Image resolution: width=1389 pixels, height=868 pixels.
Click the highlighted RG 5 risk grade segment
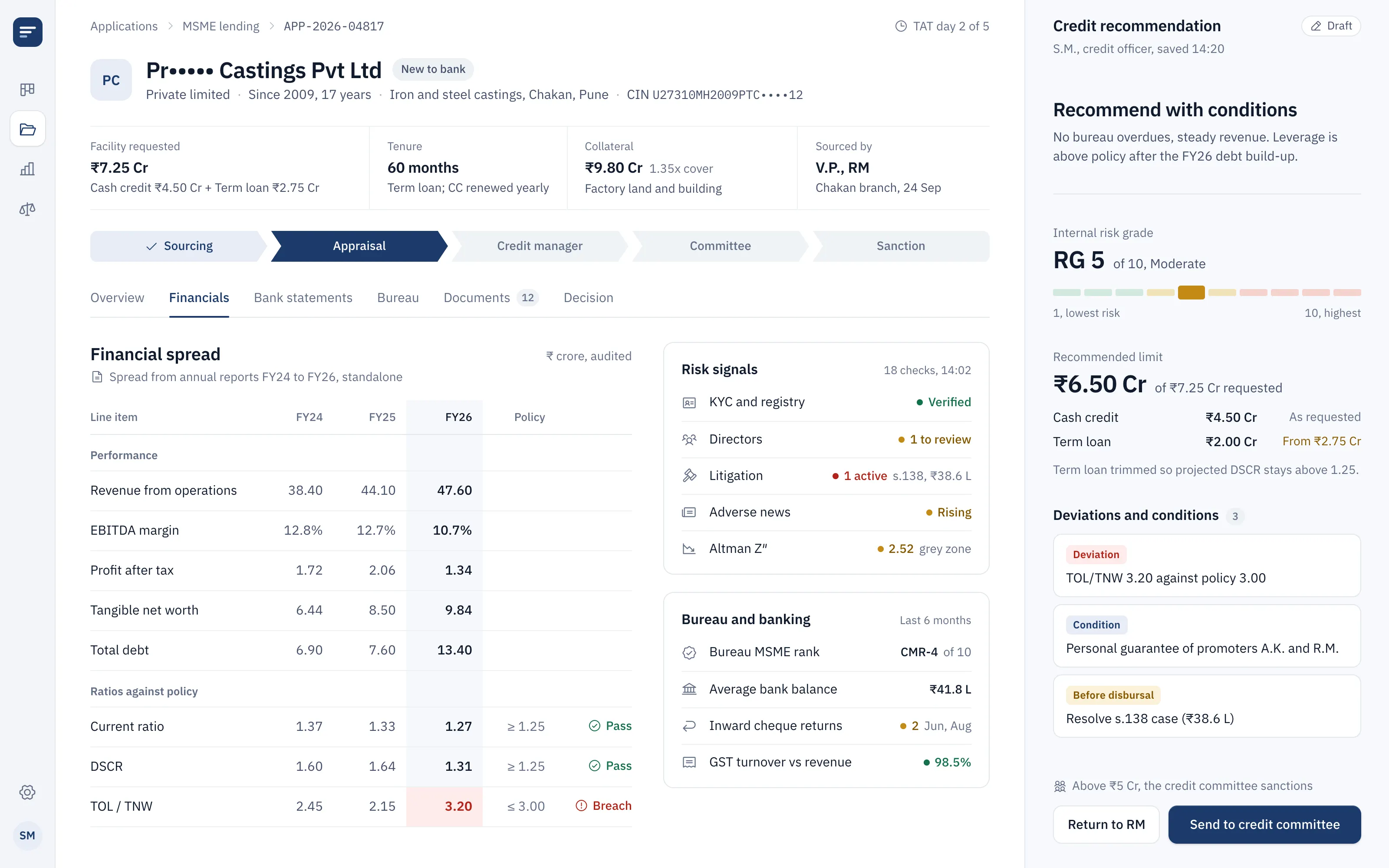pyautogui.click(x=1191, y=292)
